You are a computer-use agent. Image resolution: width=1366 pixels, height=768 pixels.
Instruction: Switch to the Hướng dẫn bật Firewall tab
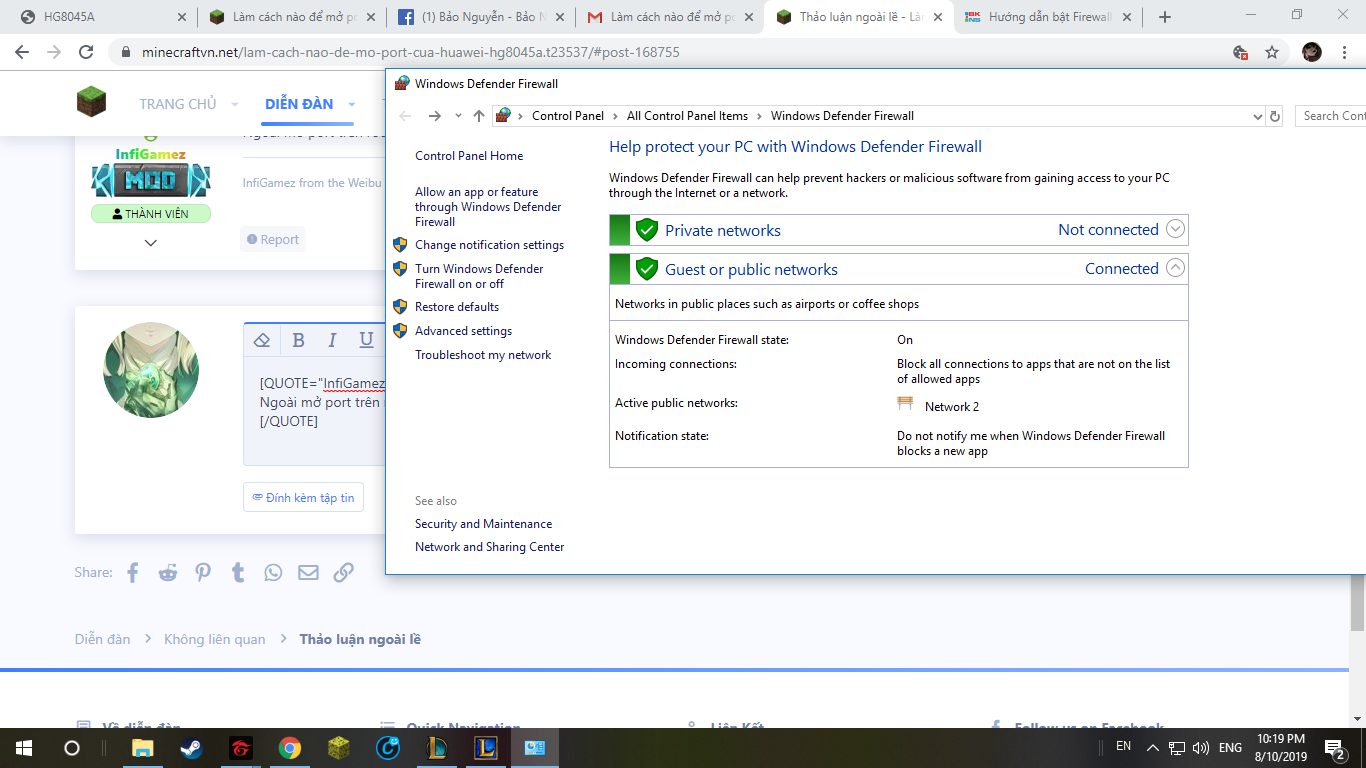[1047, 17]
